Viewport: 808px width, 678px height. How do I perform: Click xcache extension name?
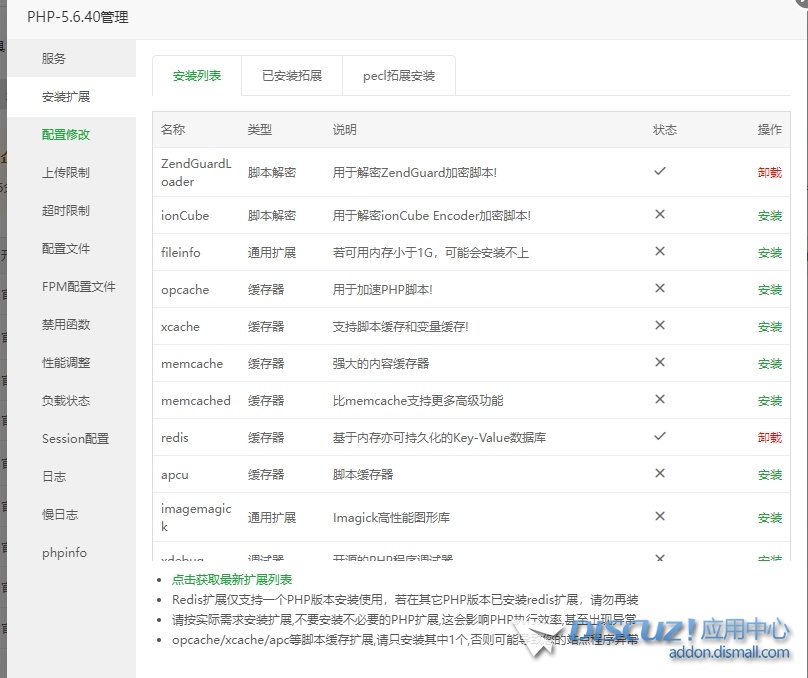click(180, 327)
